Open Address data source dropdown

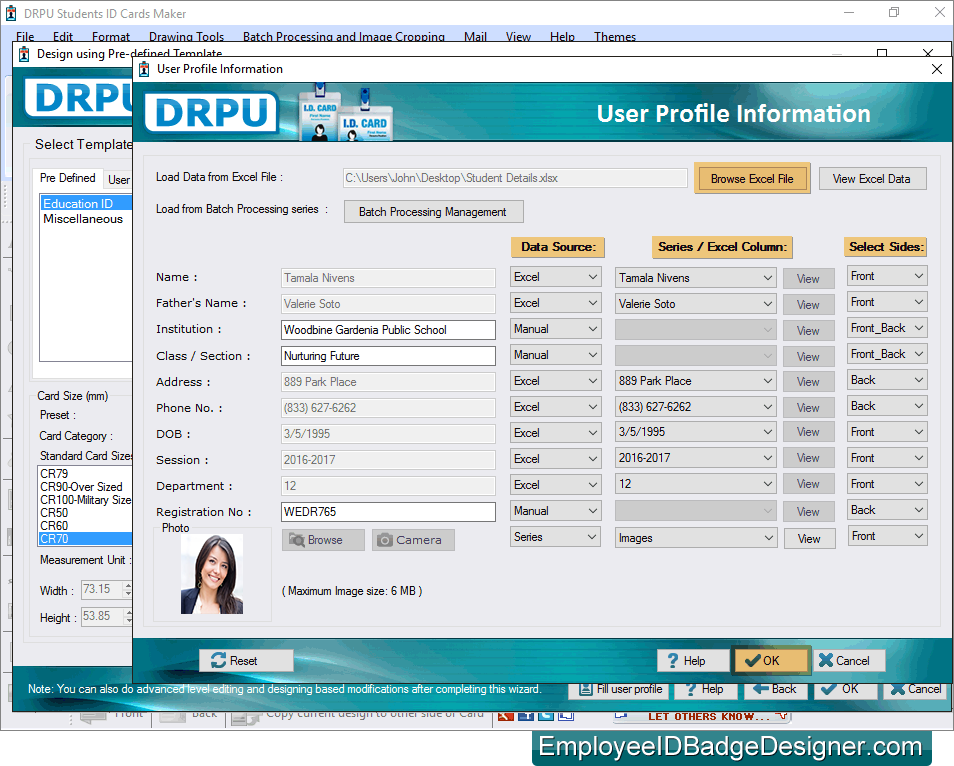pyautogui.click(x=555, y=381)
